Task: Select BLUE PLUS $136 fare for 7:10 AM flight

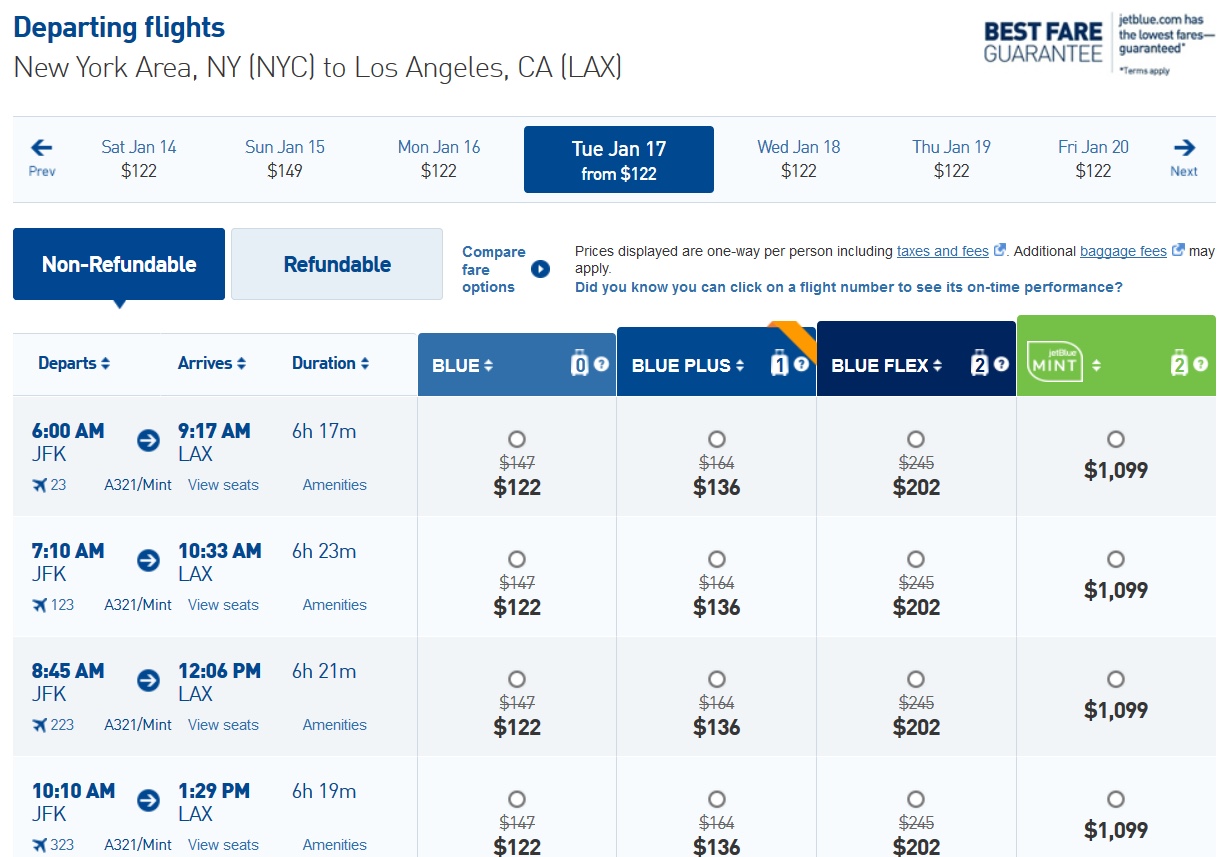Action: coord(716,558)
